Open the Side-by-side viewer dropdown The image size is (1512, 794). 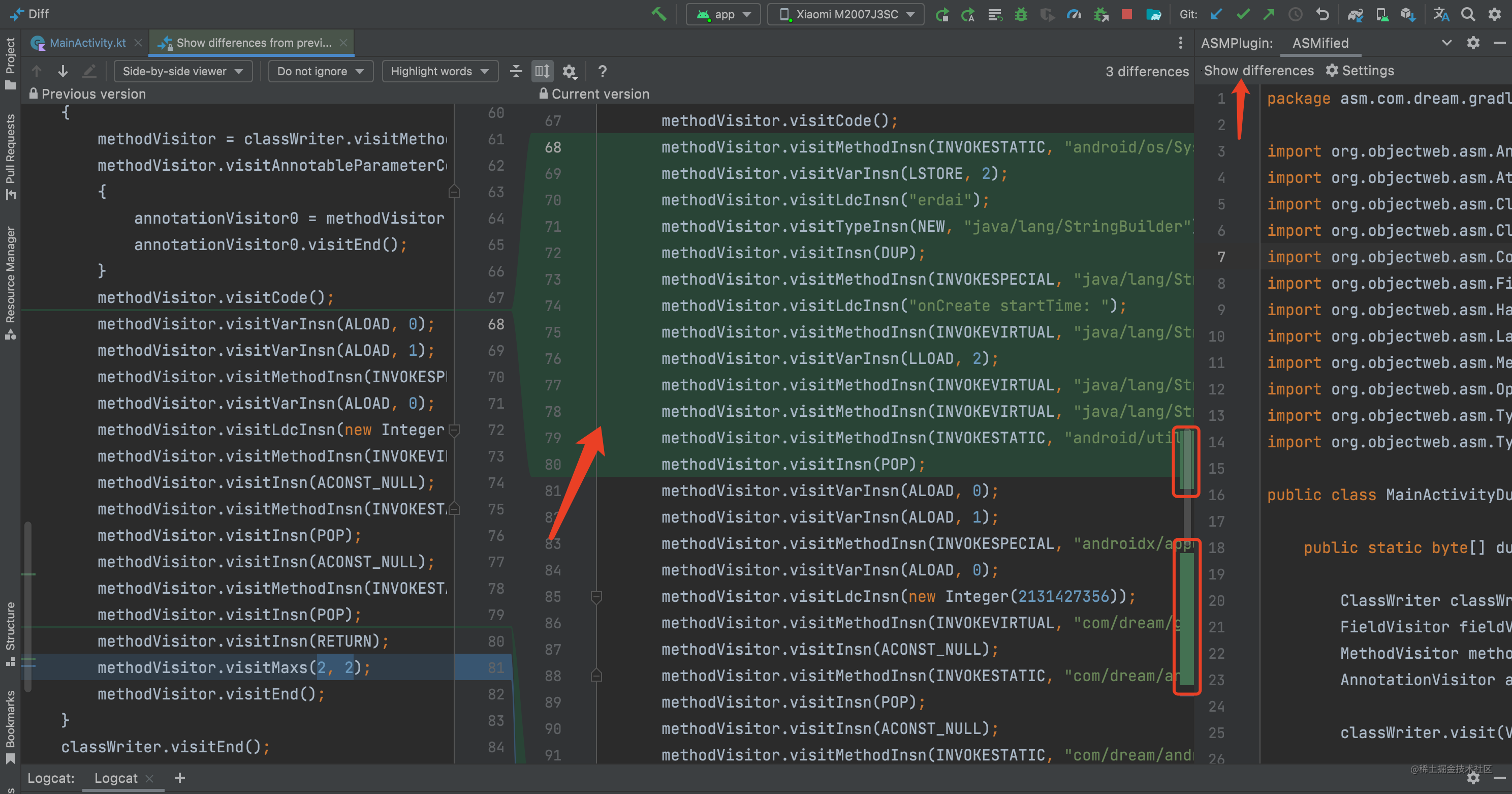coord(182,71)
